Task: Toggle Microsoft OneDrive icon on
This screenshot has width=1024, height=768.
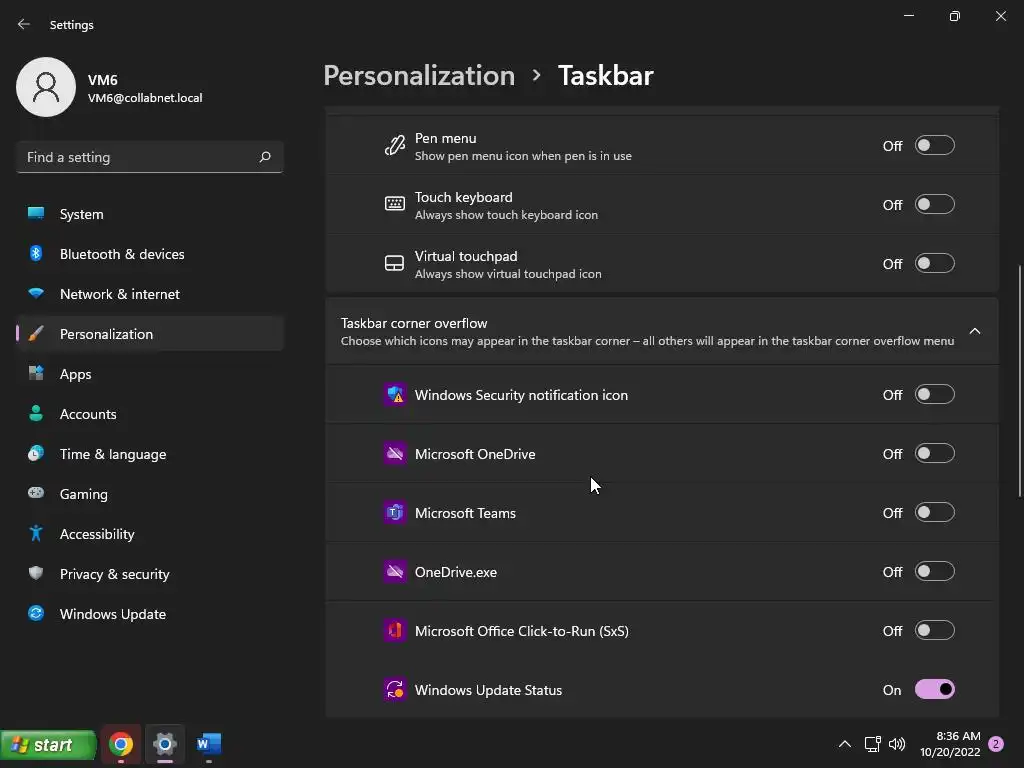Action: pos(934,454)
